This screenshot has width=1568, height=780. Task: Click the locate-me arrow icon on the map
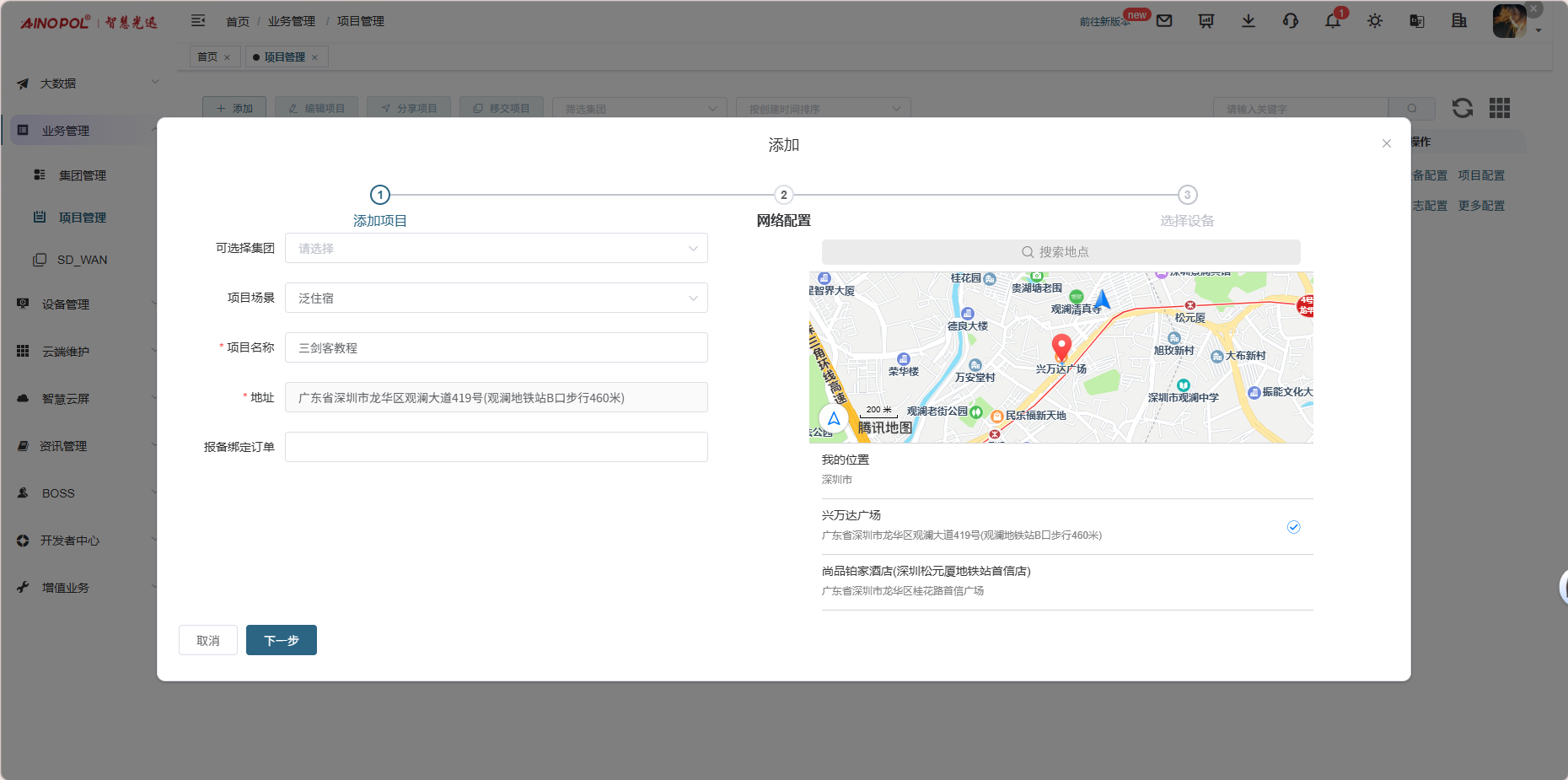coord(833,418)
